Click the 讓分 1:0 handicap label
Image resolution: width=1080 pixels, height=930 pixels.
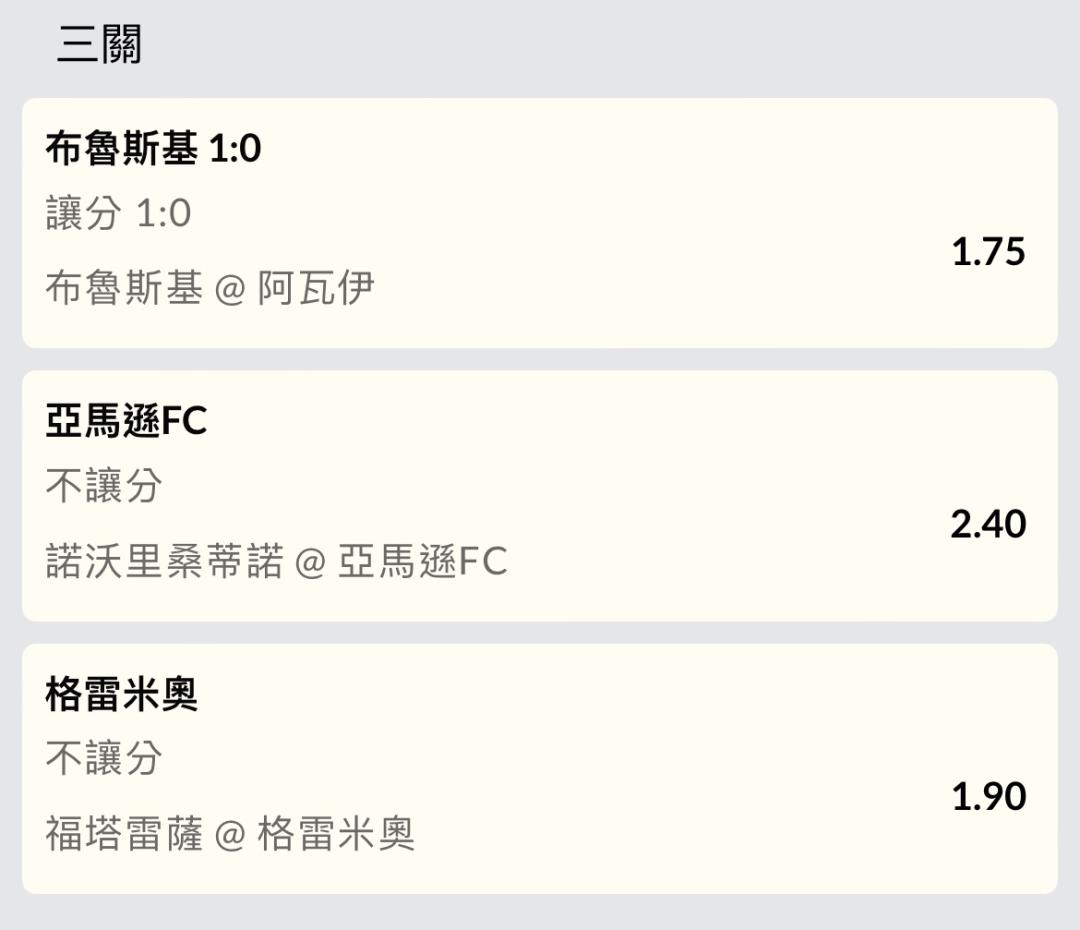118,213
